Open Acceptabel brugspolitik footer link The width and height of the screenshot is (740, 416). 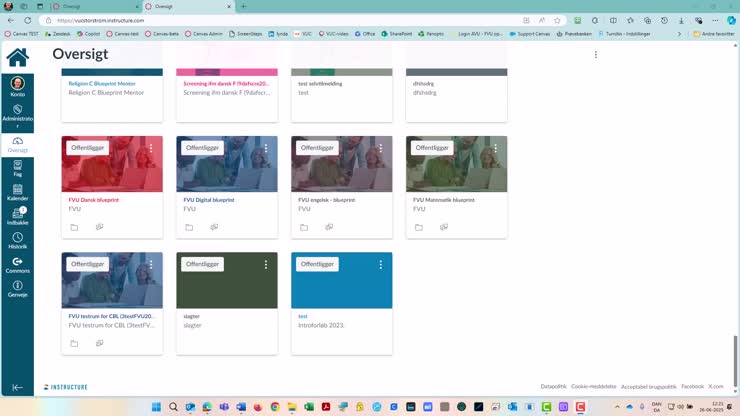[648, 386]
